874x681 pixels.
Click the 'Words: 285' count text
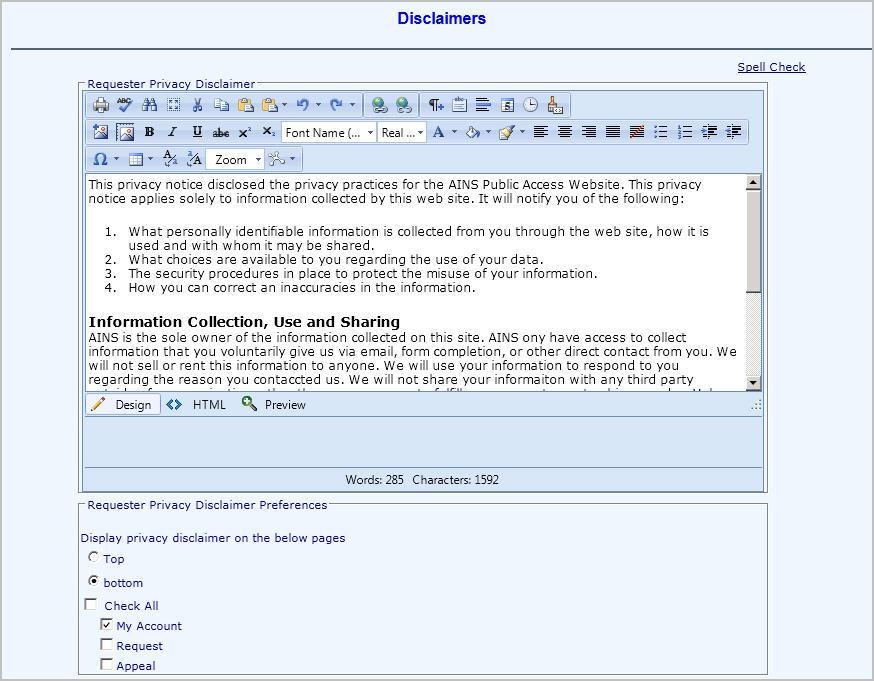(374, 479)
